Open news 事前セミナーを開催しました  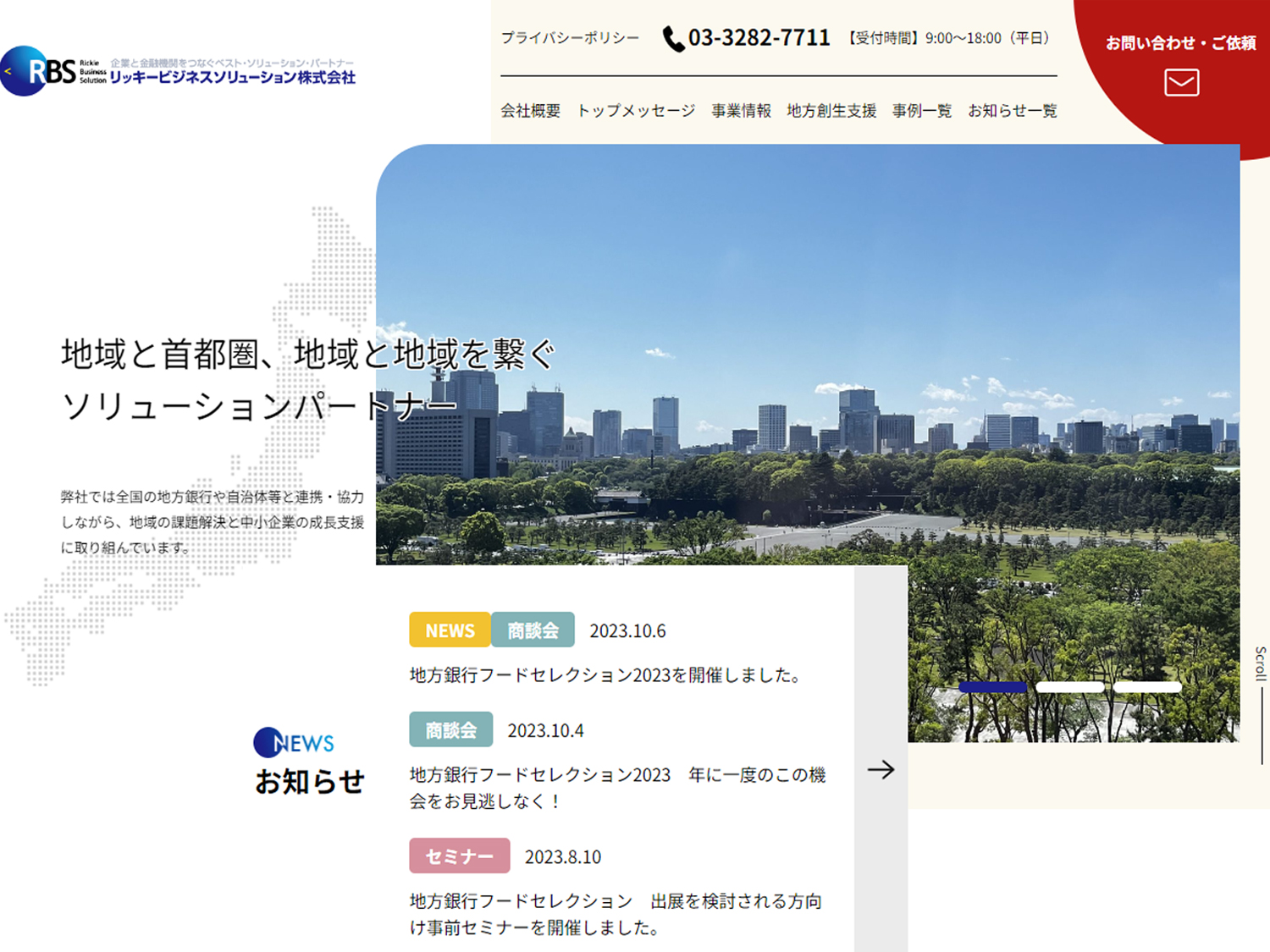pos(616,914)
